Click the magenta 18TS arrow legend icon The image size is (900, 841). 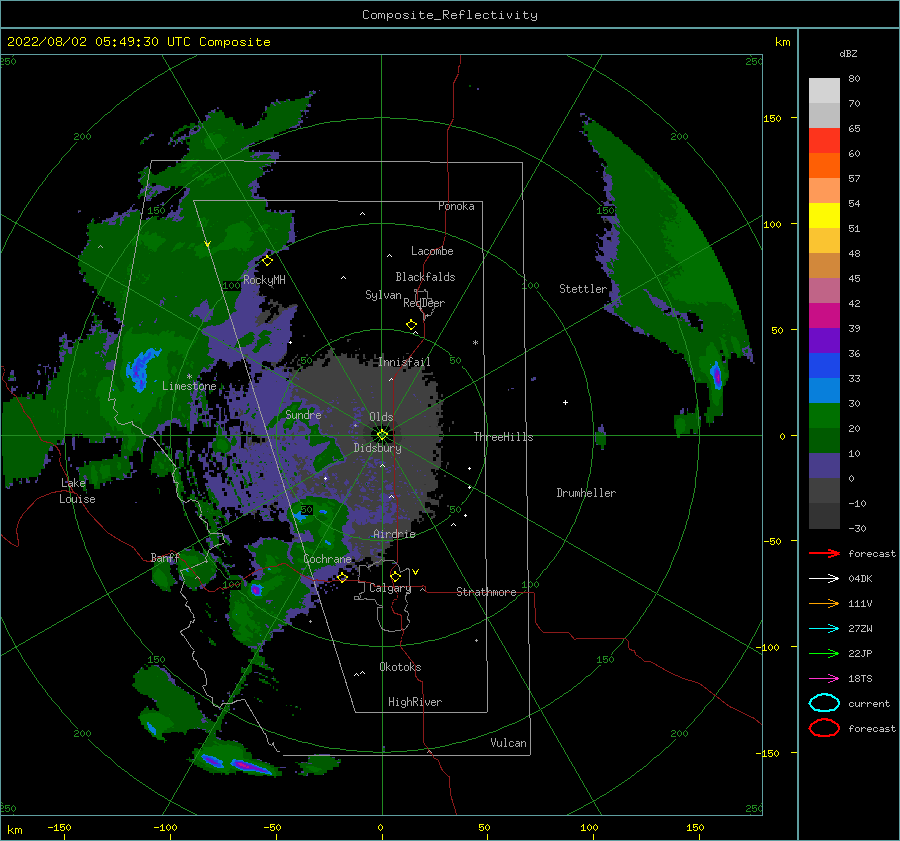click(824, 679)
